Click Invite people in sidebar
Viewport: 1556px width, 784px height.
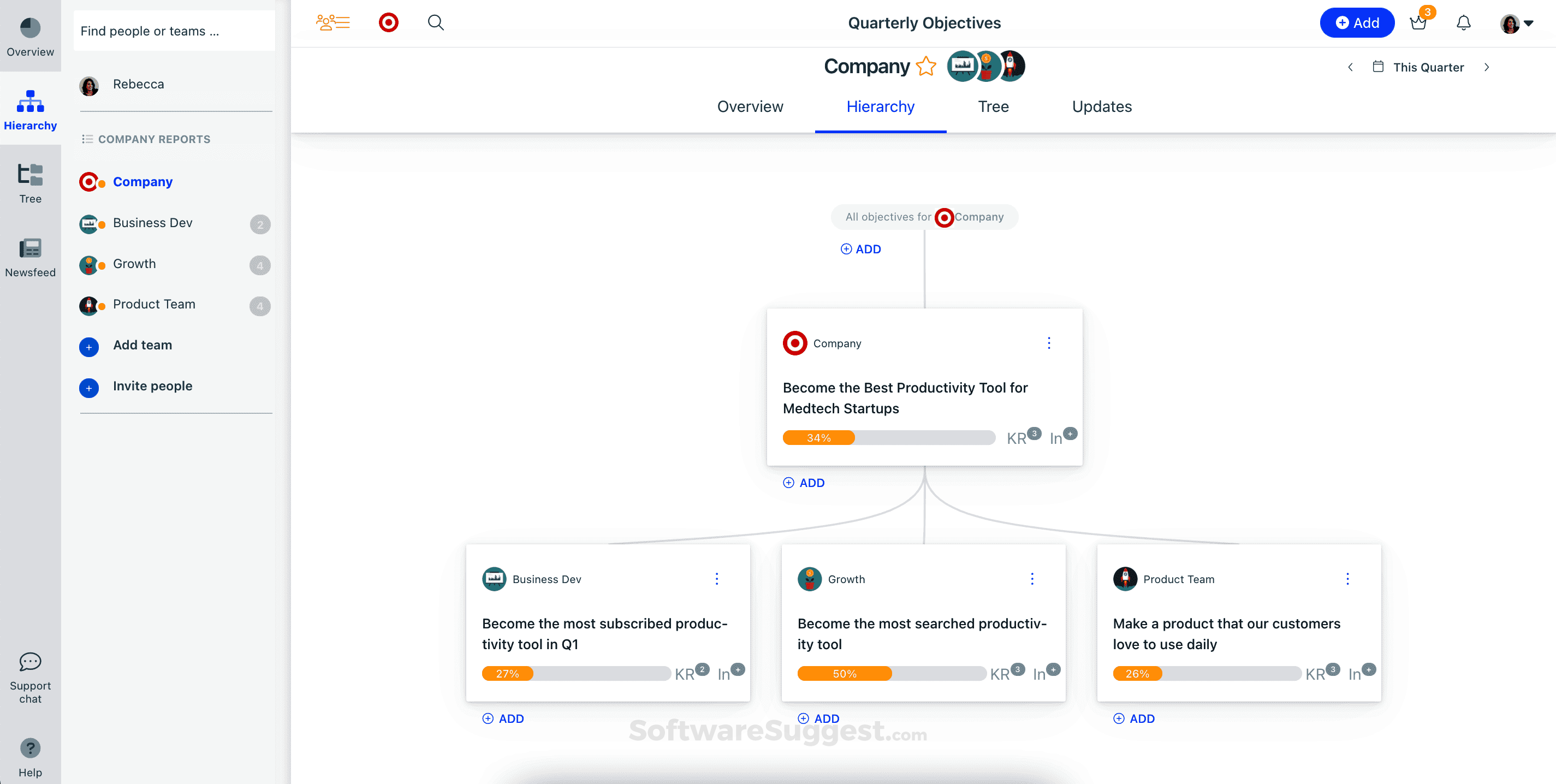tap(152, 386)
